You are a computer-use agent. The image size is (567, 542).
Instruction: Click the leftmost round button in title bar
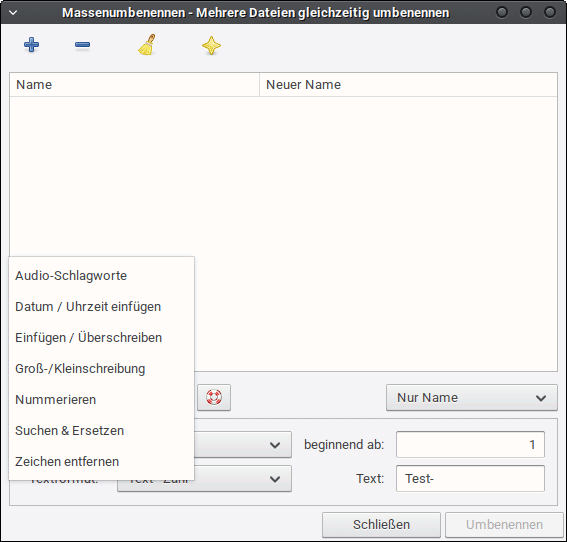click(502, 12)
